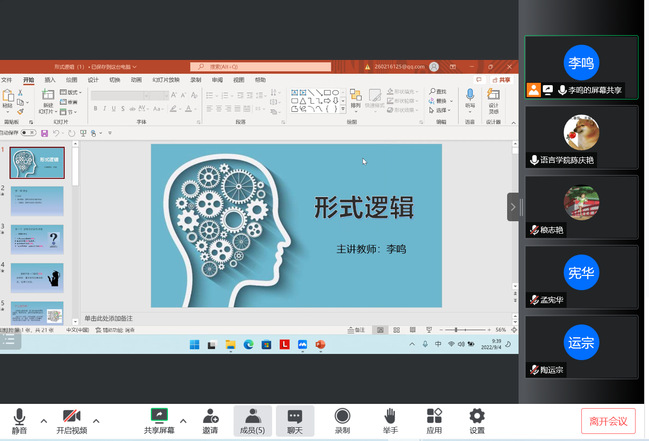Image resolution: width=649 pixels, height=441 pixels.
Task: Collapse the participant video side panel
Action: click(x=513, y=207)
